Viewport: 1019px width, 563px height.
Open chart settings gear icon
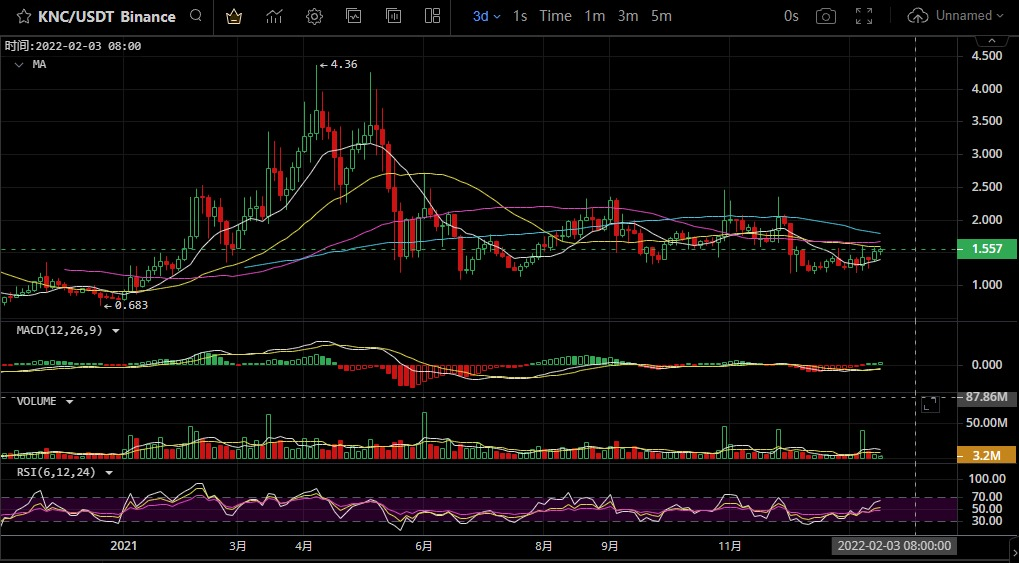[x=314, y=16]
